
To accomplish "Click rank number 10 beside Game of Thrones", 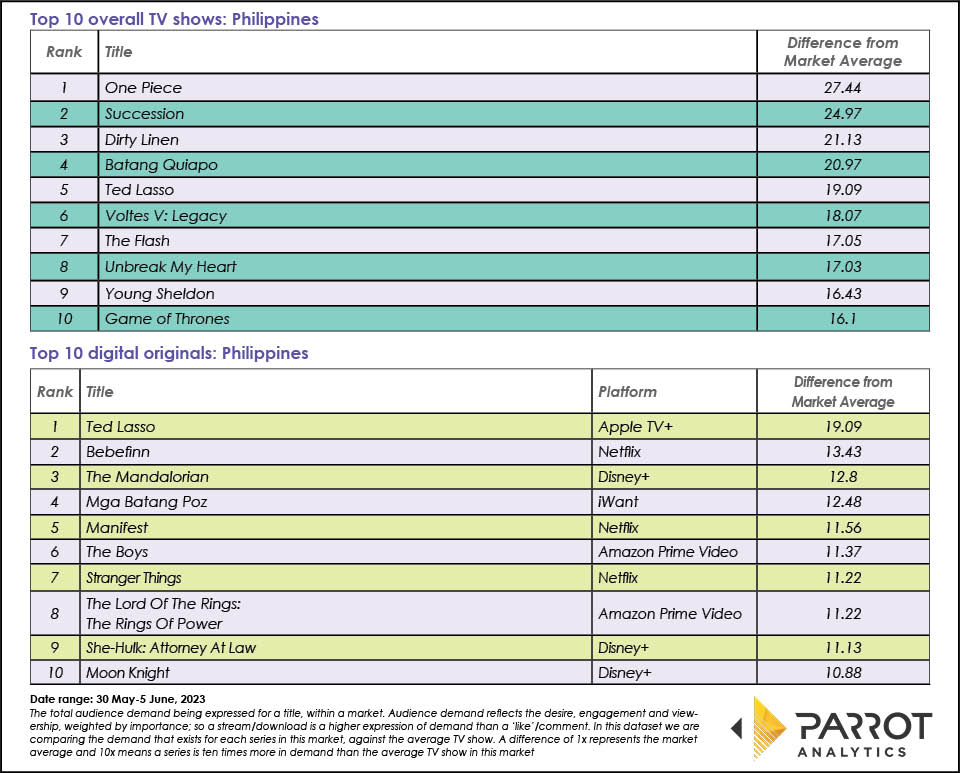I will click(x=64, y=319).
